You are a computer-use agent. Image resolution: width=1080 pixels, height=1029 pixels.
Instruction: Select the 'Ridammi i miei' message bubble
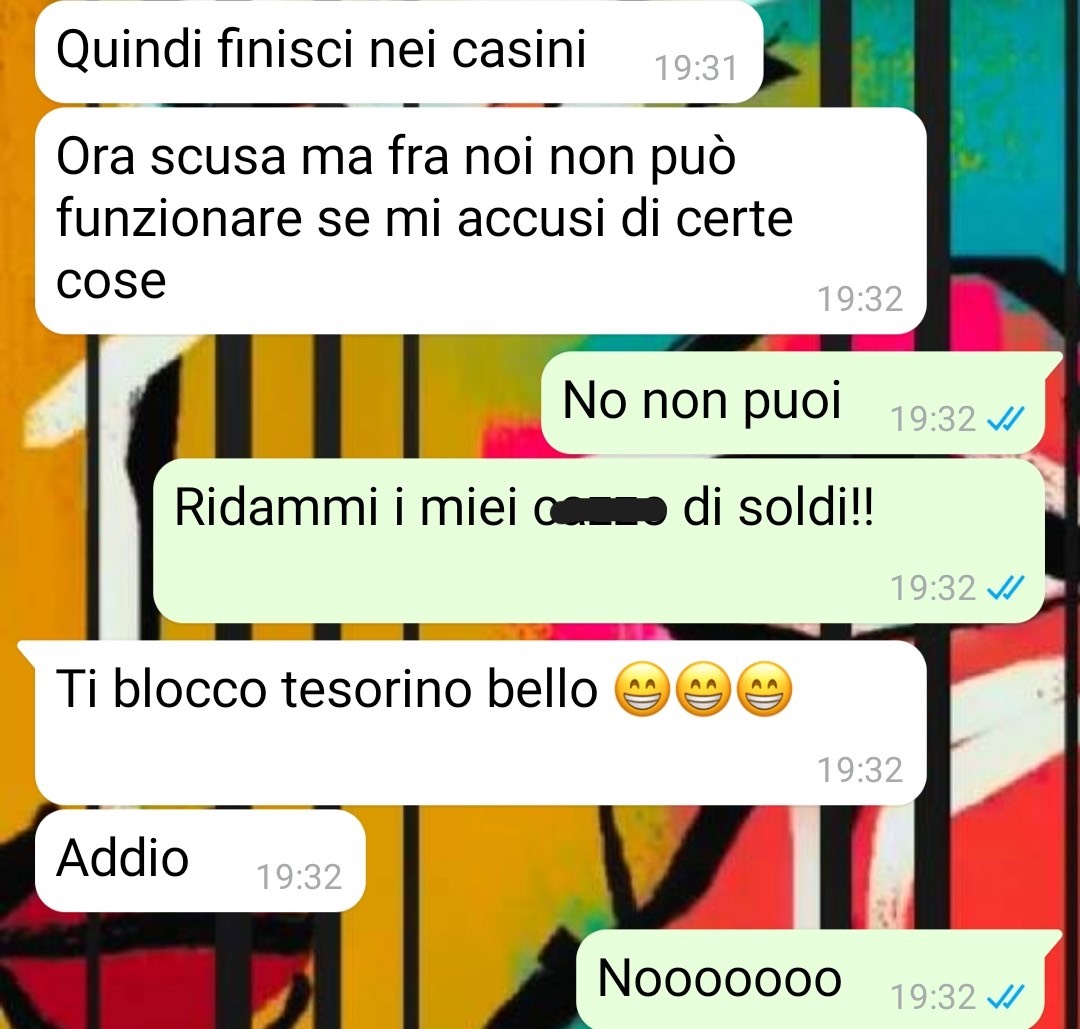tap(599, 541)
